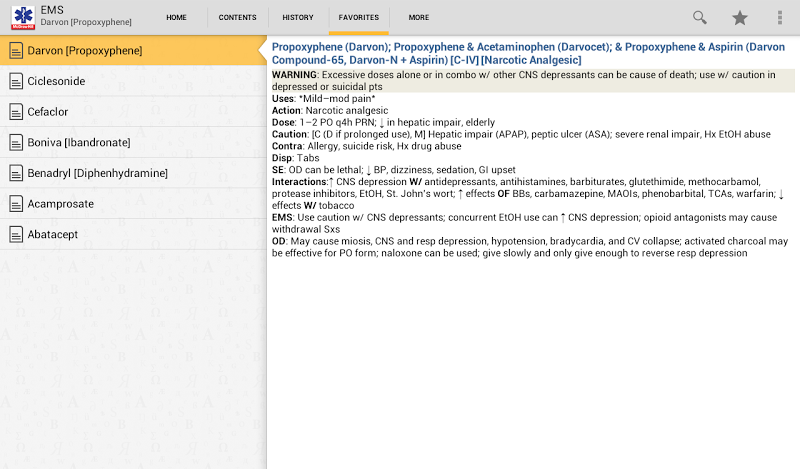
Task: Click the 'OD: May cause miosis' paragraph
Action: (530, 247)
